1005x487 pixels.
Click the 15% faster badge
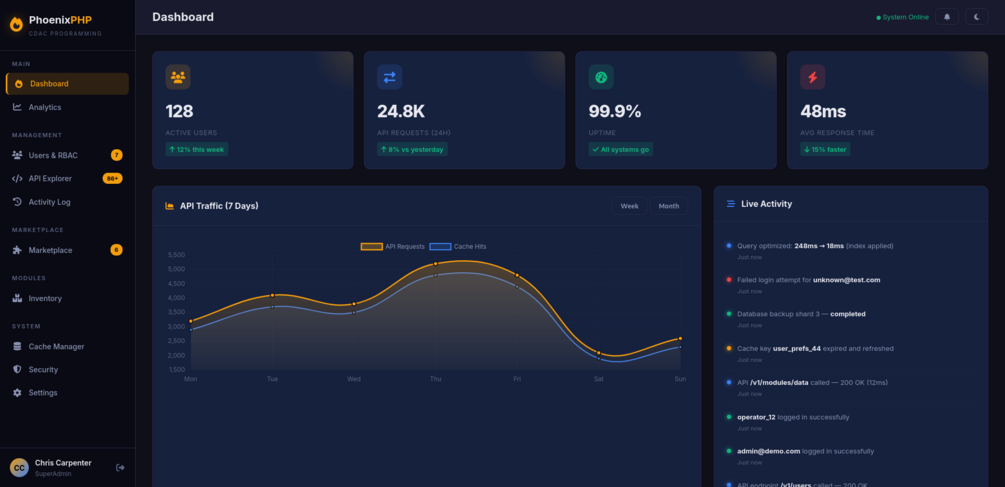pos(825,149)
